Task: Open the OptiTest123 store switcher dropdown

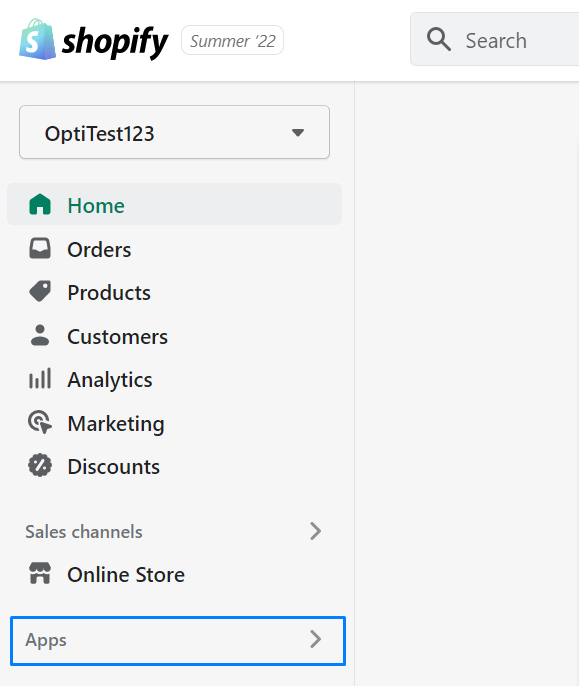Action: pyautogui.click(x=174, y=132)
